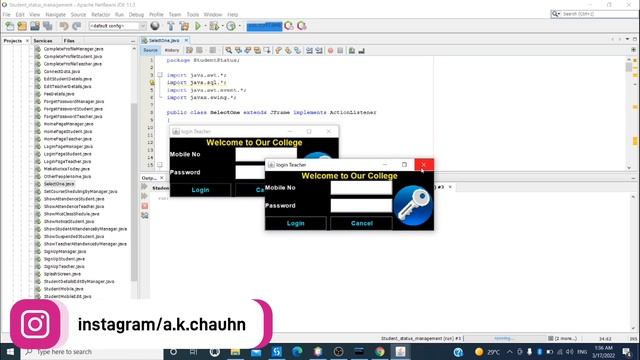Click the Build Project hammer icon
The image size is (640, 360).
[171, 26]
